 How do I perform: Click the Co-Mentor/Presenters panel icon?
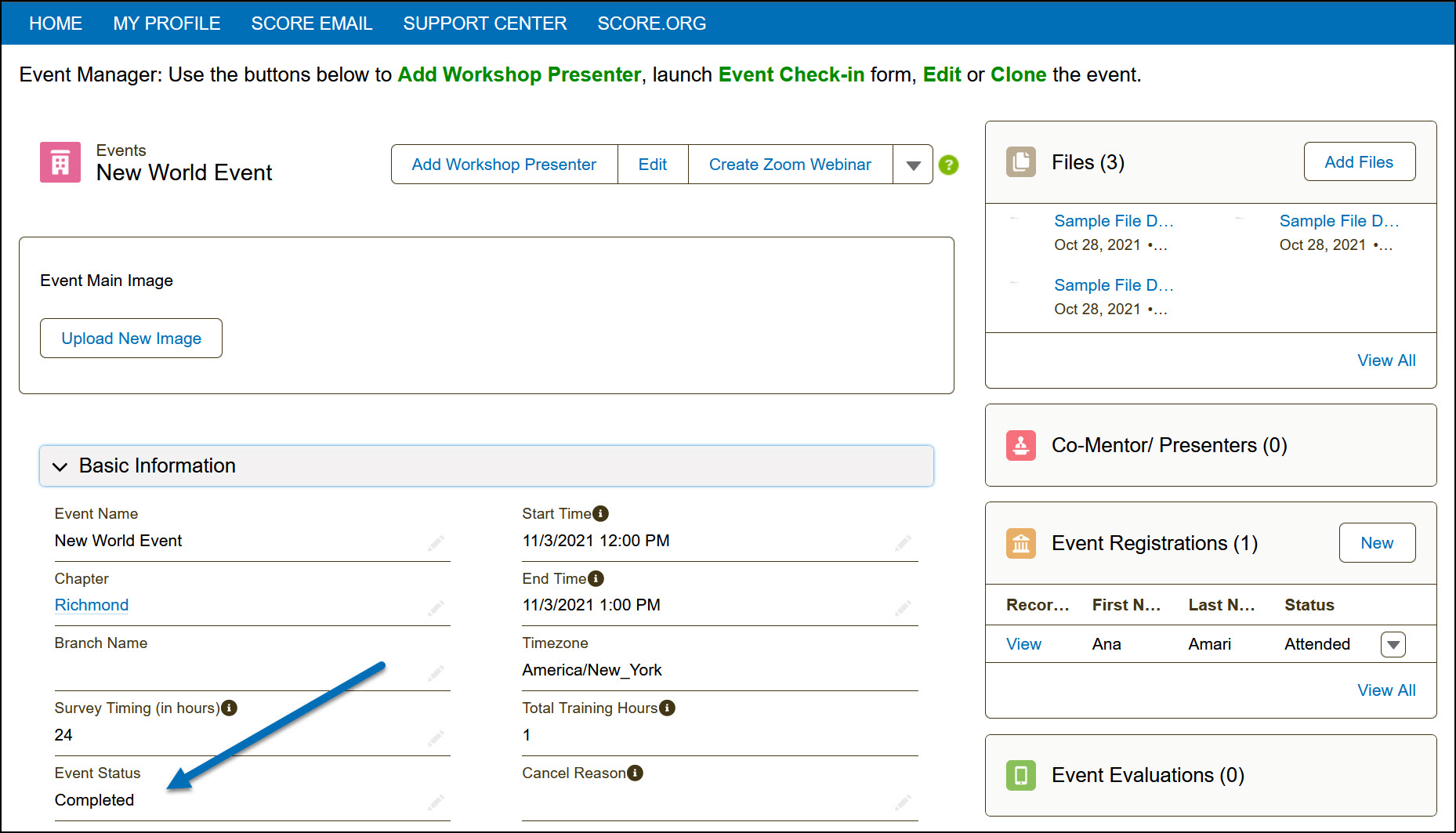pyautogui.click(x=1020, y=445)
